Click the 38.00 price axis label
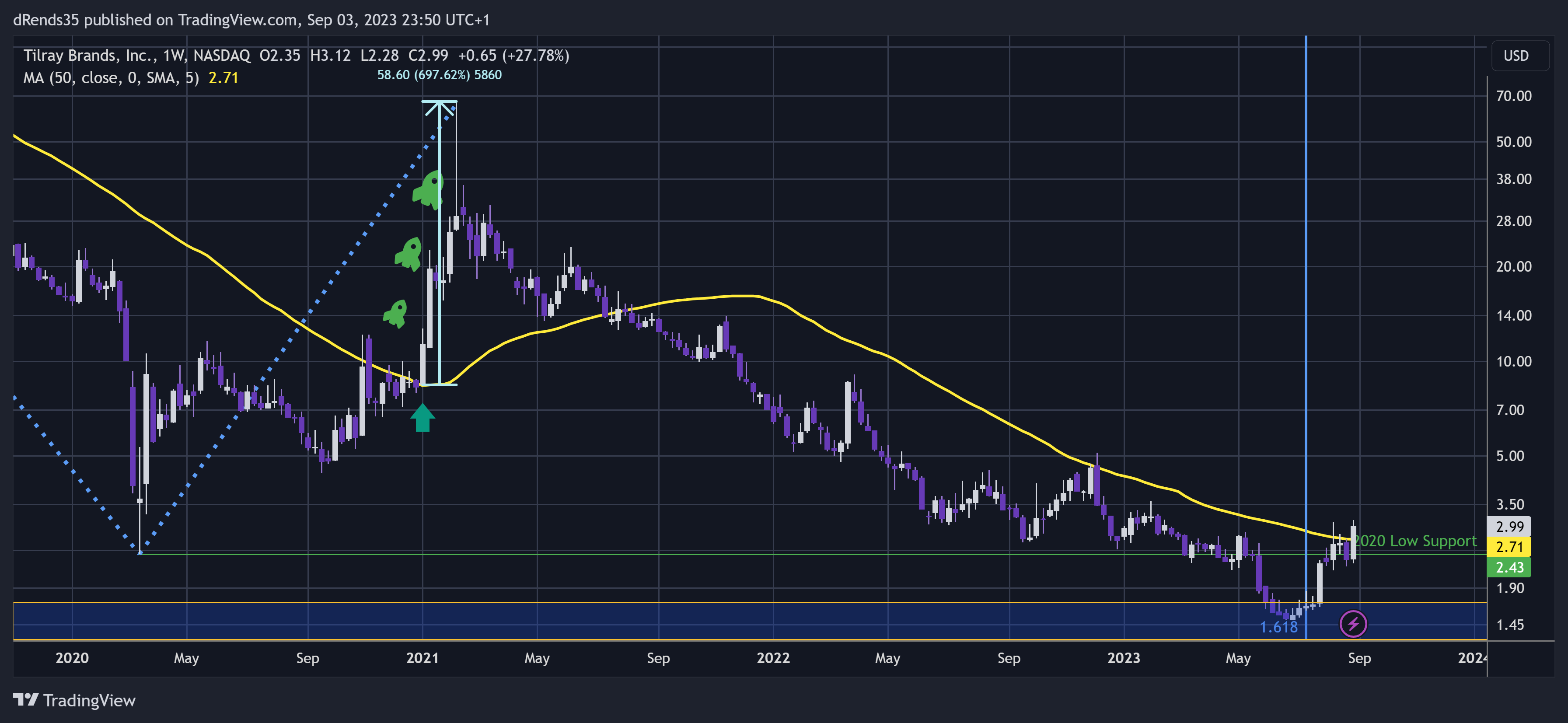Image resolution: width=1568 pixels, height=723 pixels. coord(1513,179)
